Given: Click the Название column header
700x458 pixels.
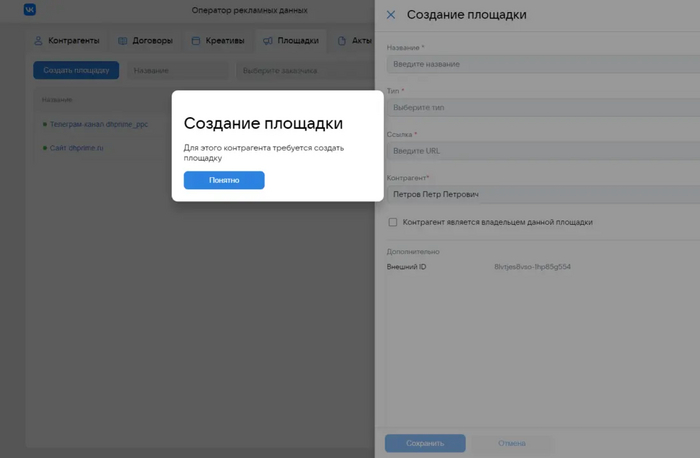Looking at the screenshot, I should (x=57, y=100).
